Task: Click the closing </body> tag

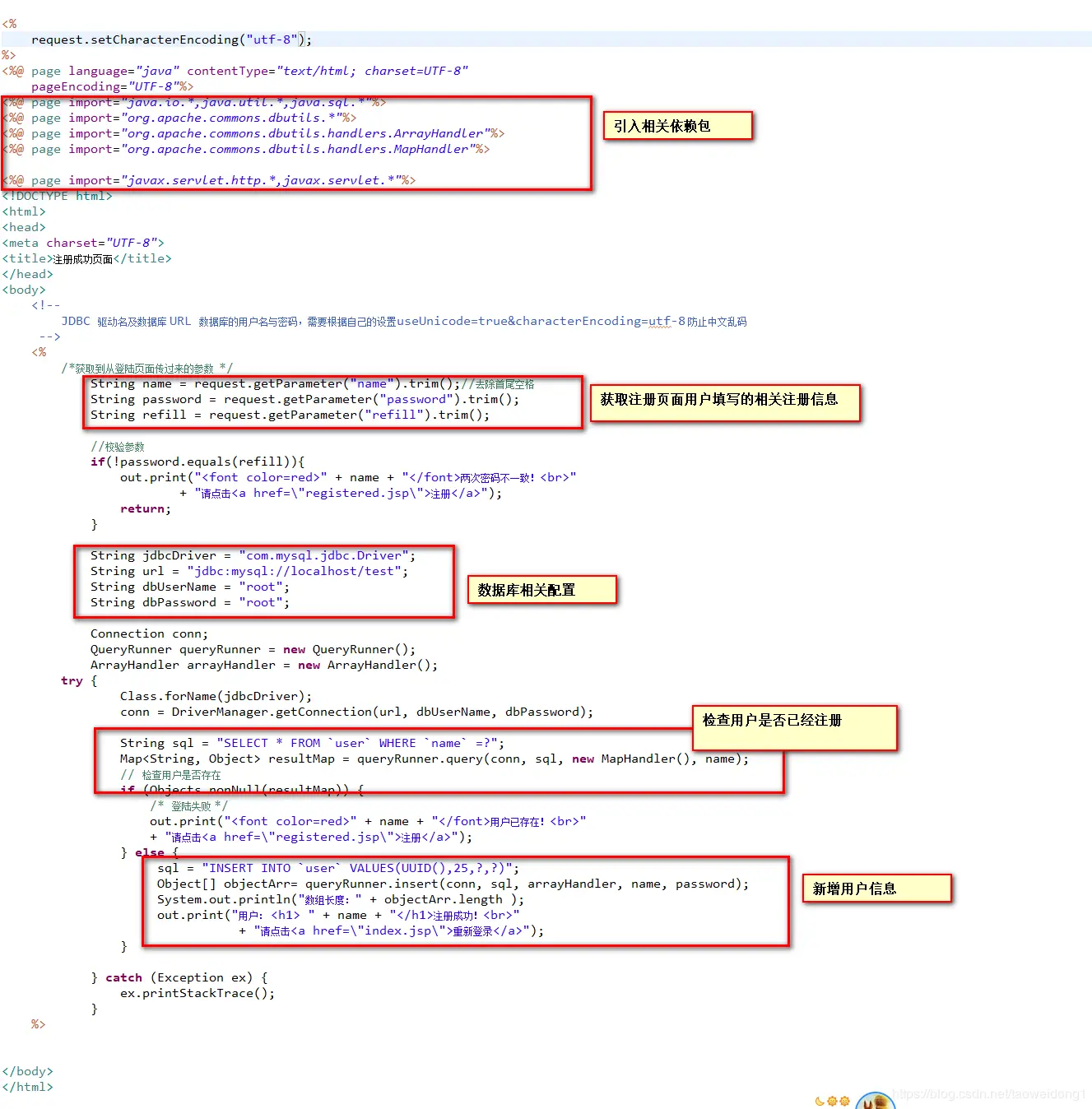Action: (27, 1071)
